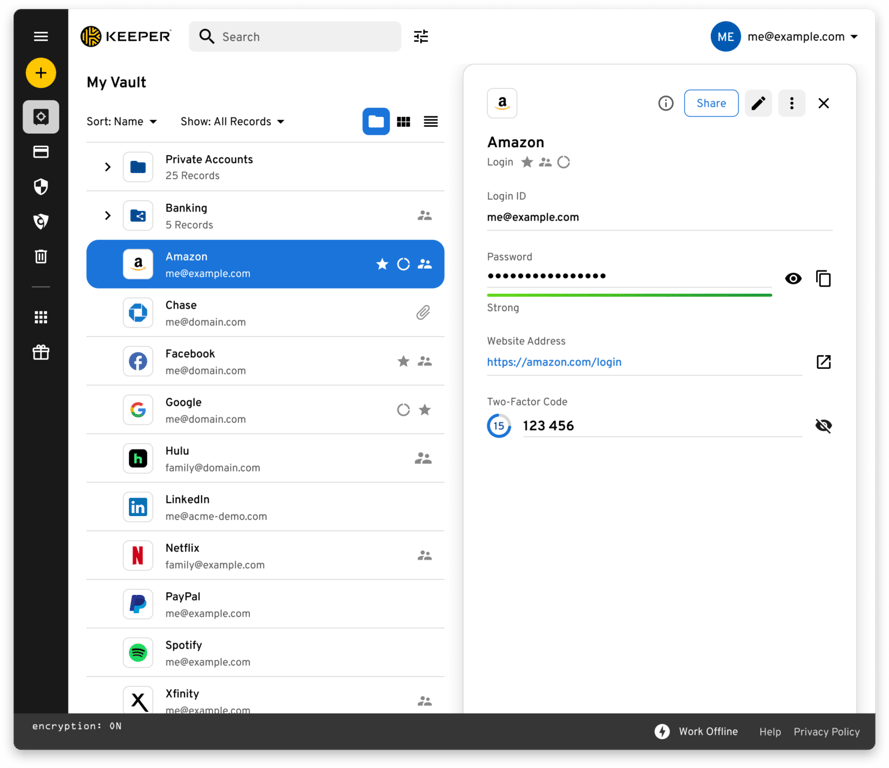The width and height of the screenshot is (889, 768).
Task: Open the apps grid icon in the sidebar
Action: coord(41,317)
